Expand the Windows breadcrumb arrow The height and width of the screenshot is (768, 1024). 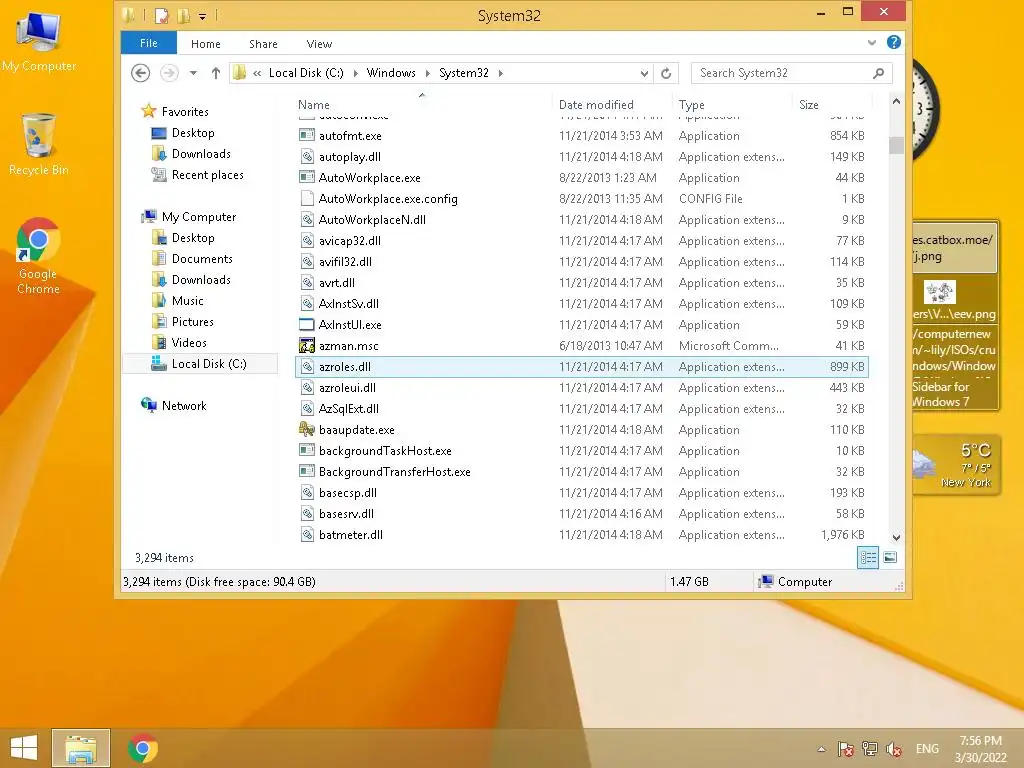click(x=428, y=73)
